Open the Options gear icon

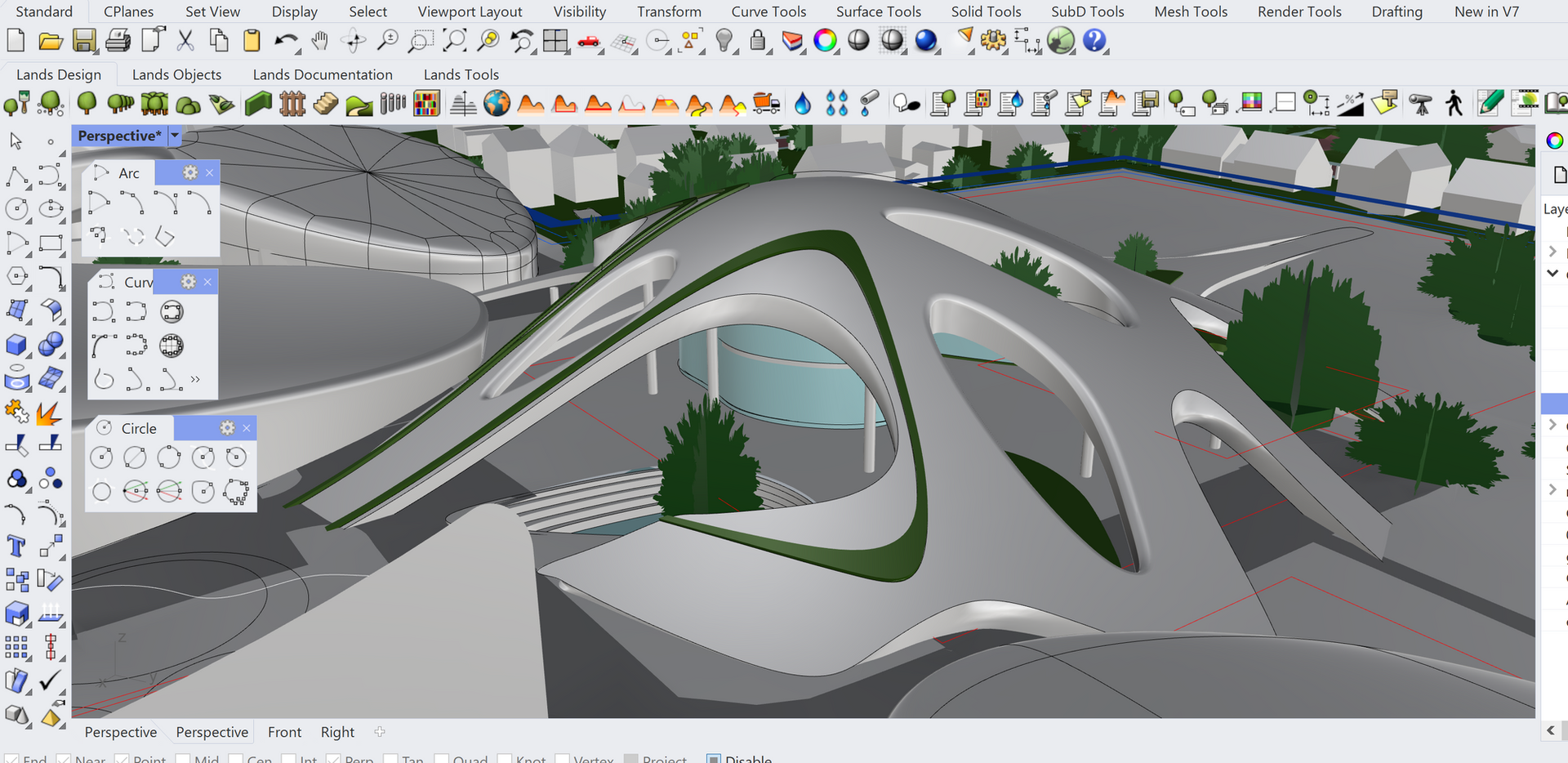(994, 40)
